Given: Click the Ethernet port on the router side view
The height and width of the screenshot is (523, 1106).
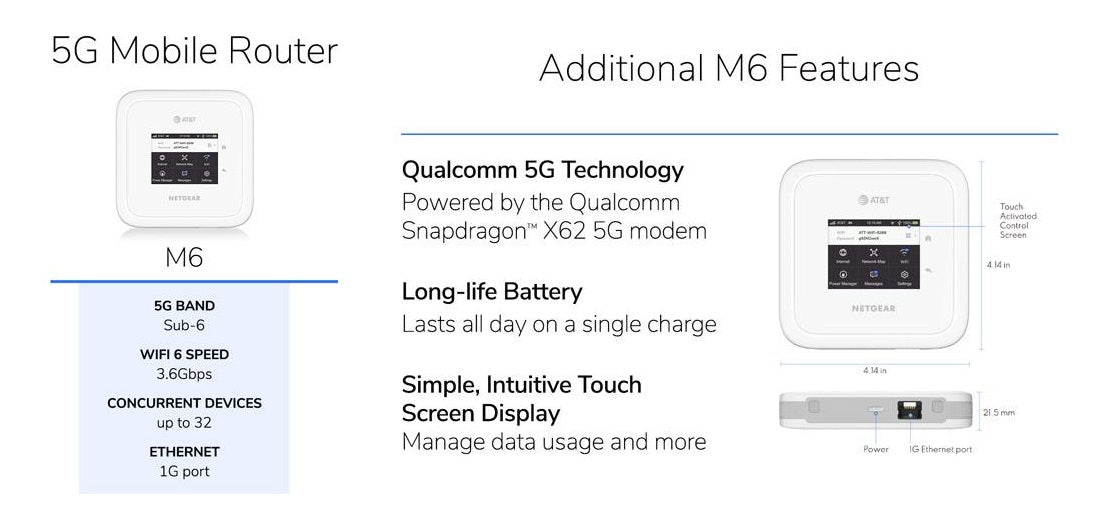Looking at the screenshot, I should click(x=911, y=409).
